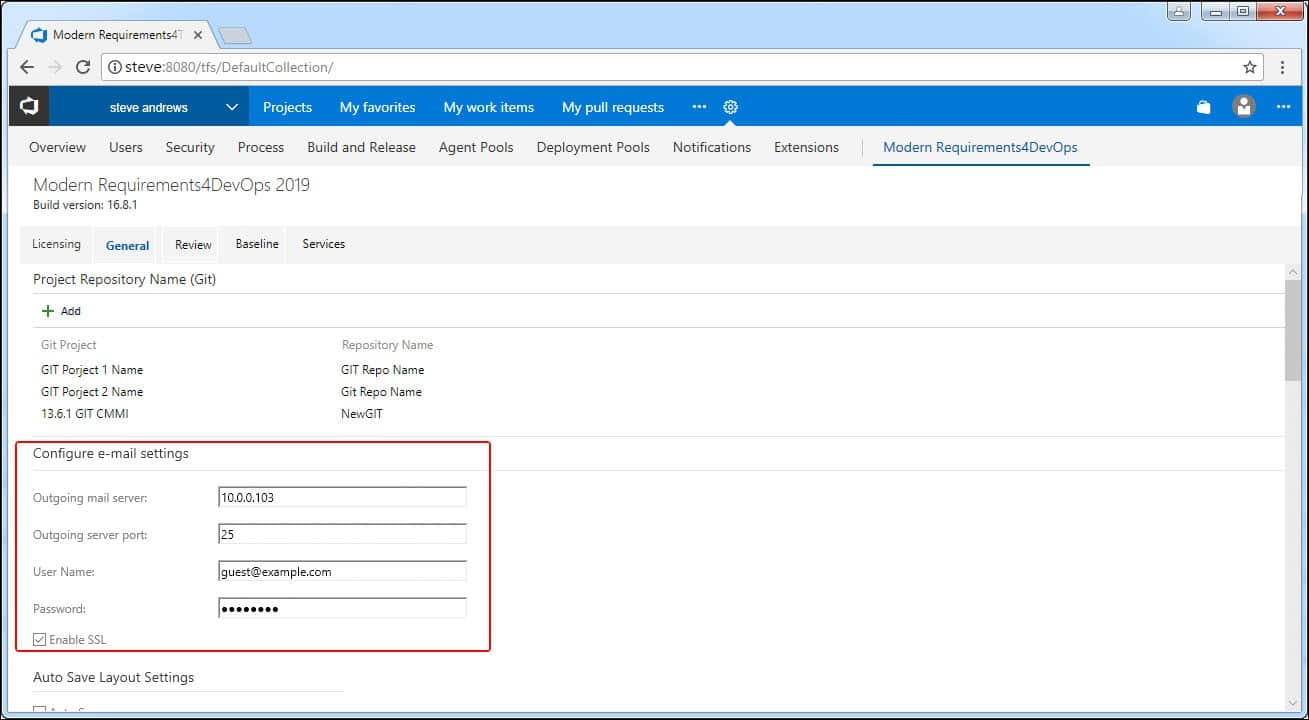Select the General sub-tab
The height and width of the screenshot is (720, 1309).
[x=127, y=245]
